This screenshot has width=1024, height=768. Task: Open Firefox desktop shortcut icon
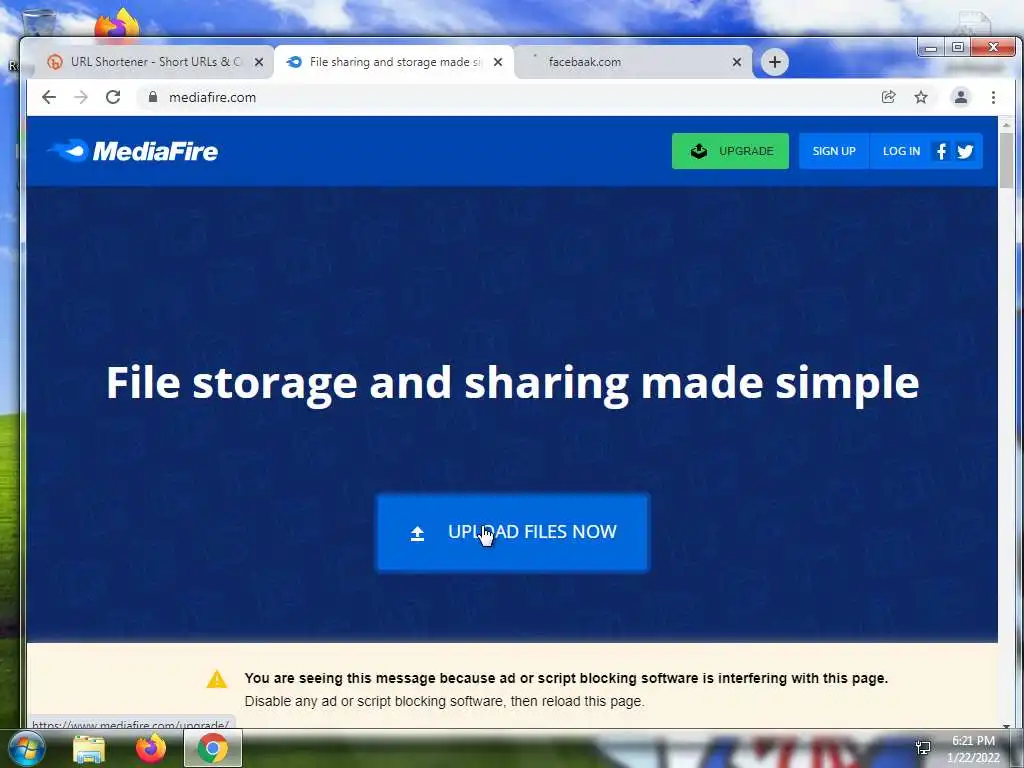tap(118, 25)
